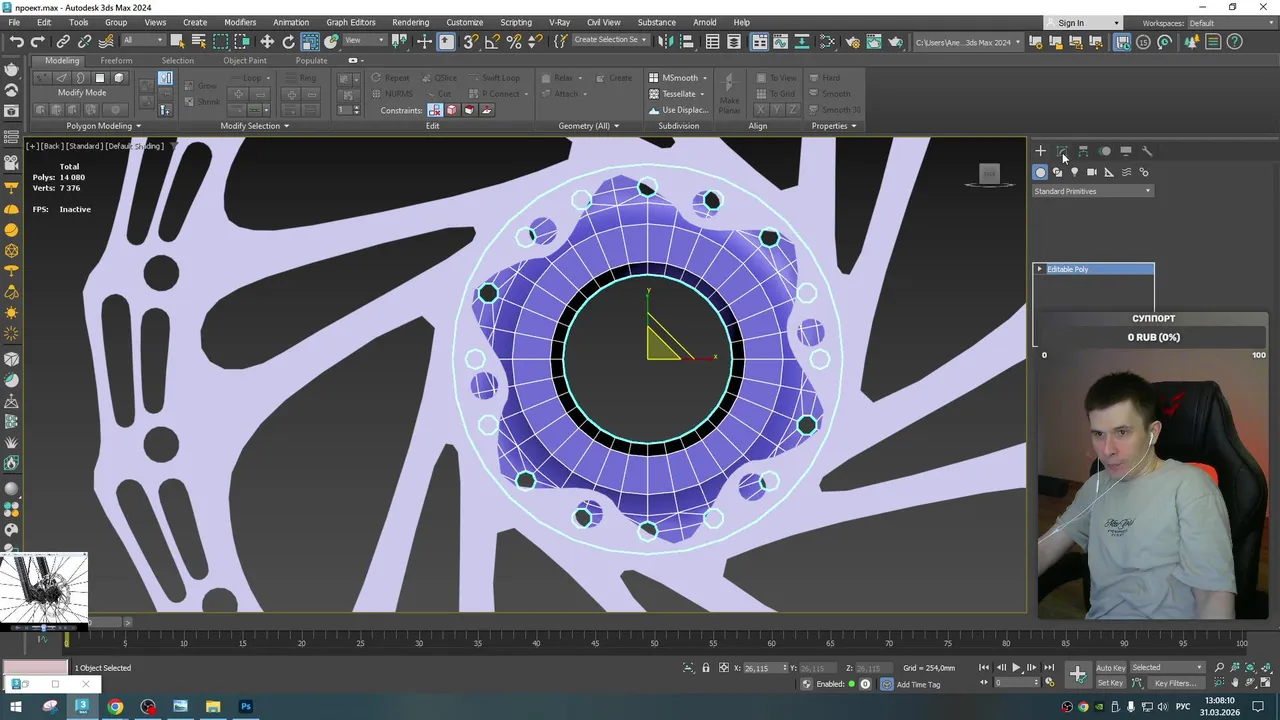The height and width of the screenshot is (720, 1280).
Task: Open the reference coordinate system View dropdown
Action: tap(364, 41)
